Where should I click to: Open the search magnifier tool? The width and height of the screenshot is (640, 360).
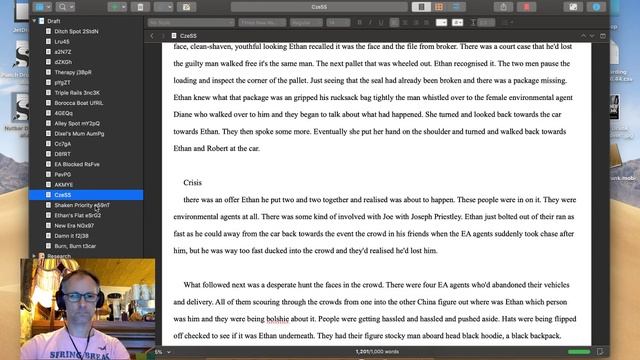62,7
